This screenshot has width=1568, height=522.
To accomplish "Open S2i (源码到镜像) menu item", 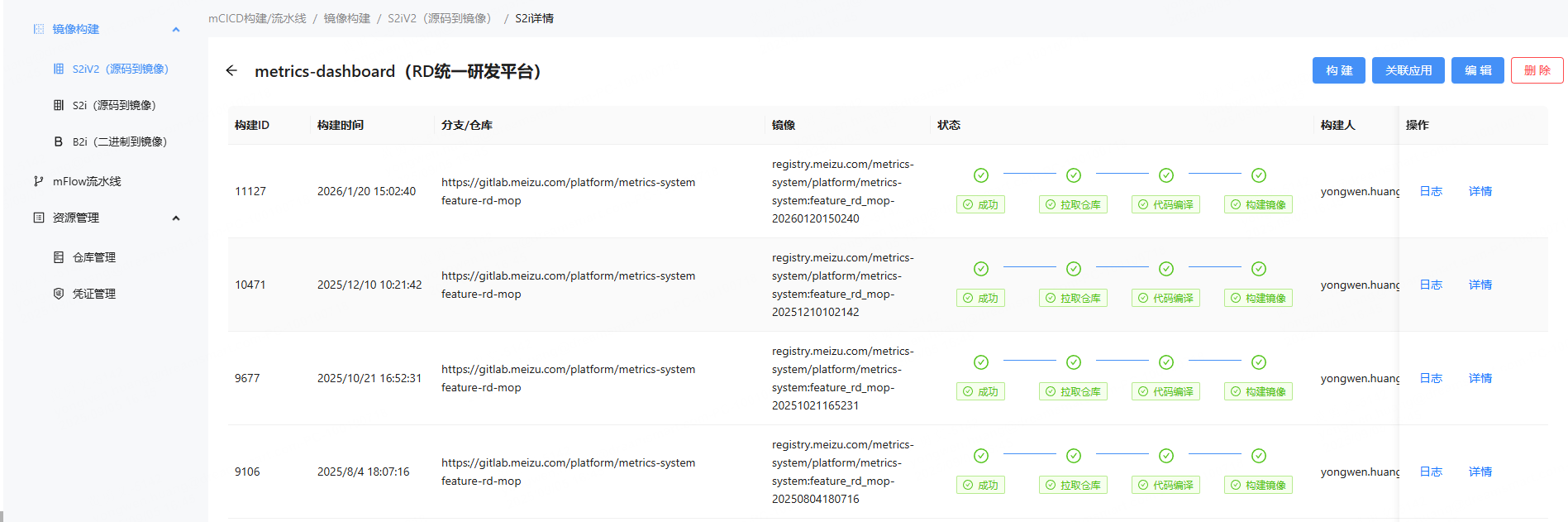I will (x=114, y=105).
